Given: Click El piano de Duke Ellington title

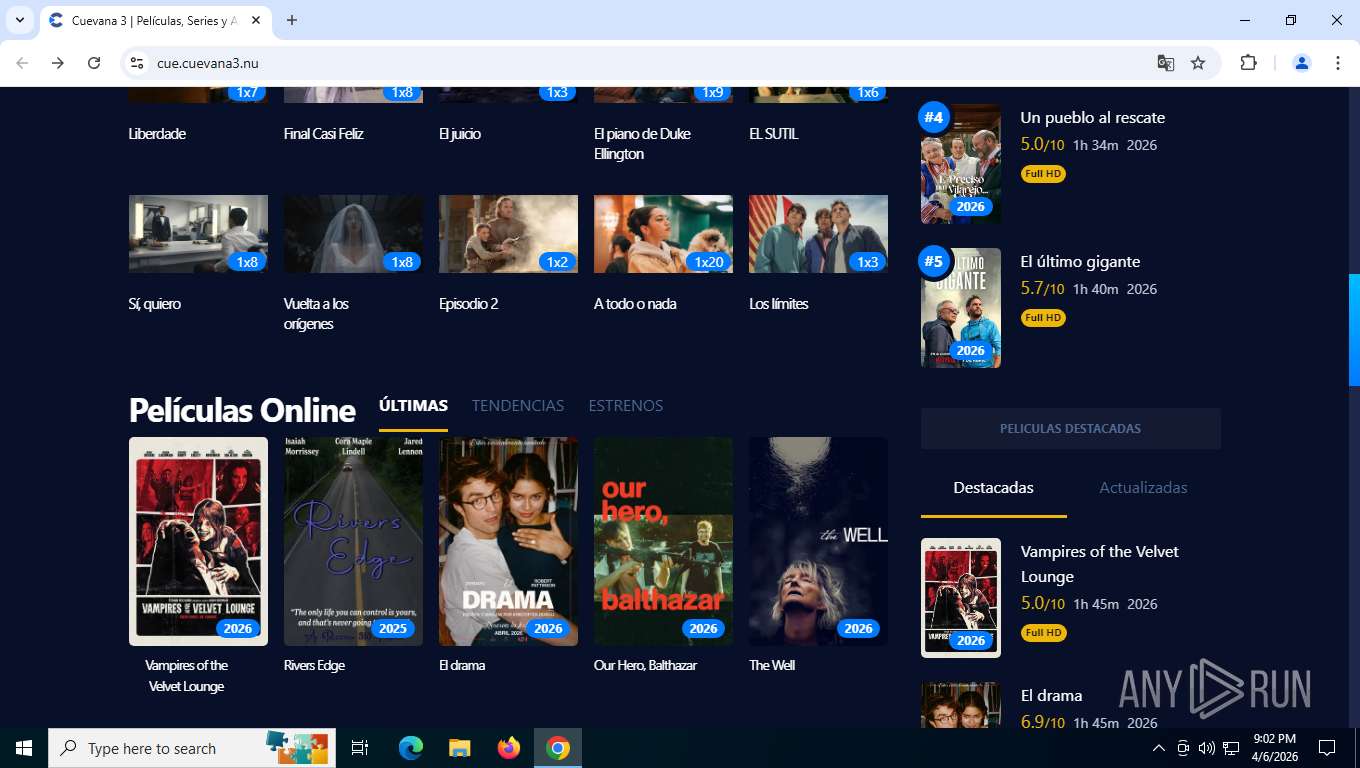Looking at the screenshot, I should click(x=642, y=144).
